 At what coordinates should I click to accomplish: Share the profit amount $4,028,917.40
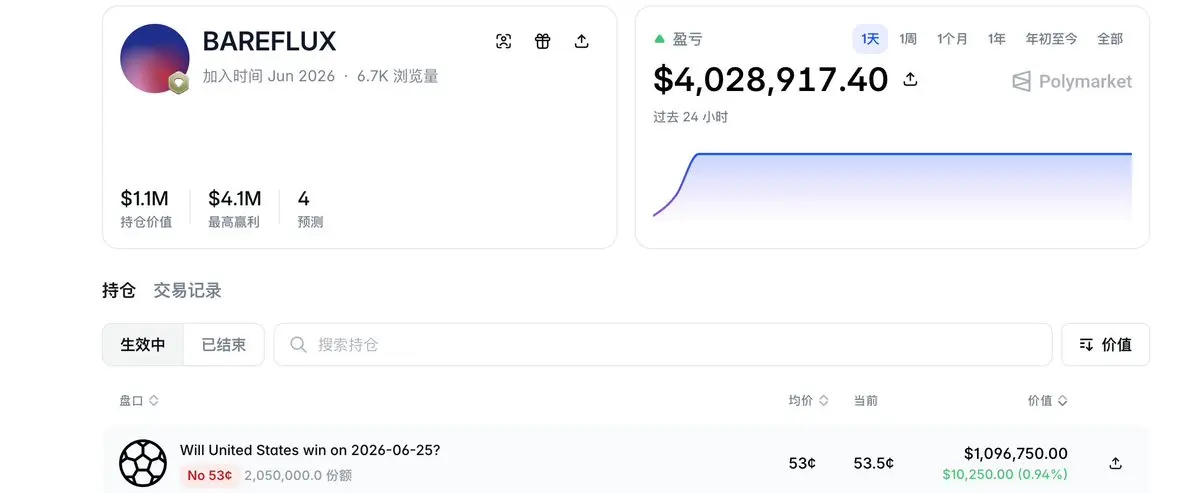pyautogui.click(x=910, y=79)
